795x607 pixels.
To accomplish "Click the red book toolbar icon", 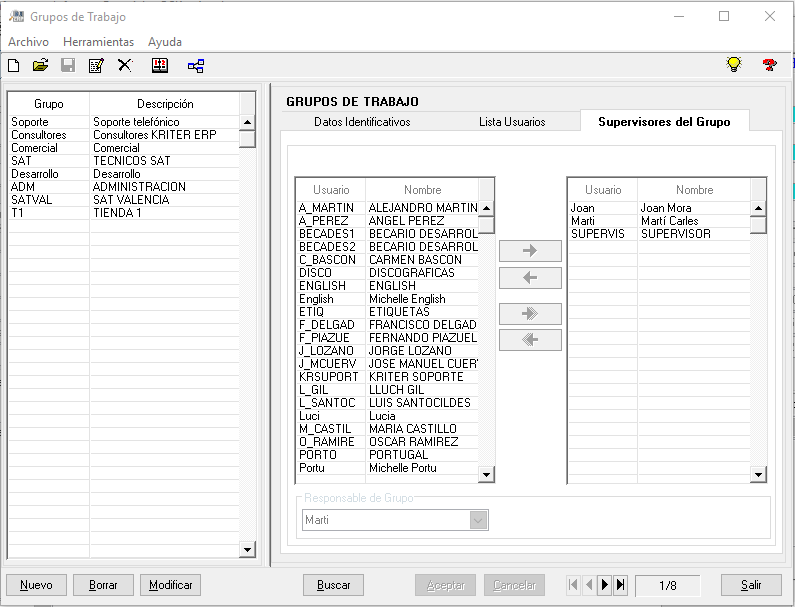I will (160, 65).
